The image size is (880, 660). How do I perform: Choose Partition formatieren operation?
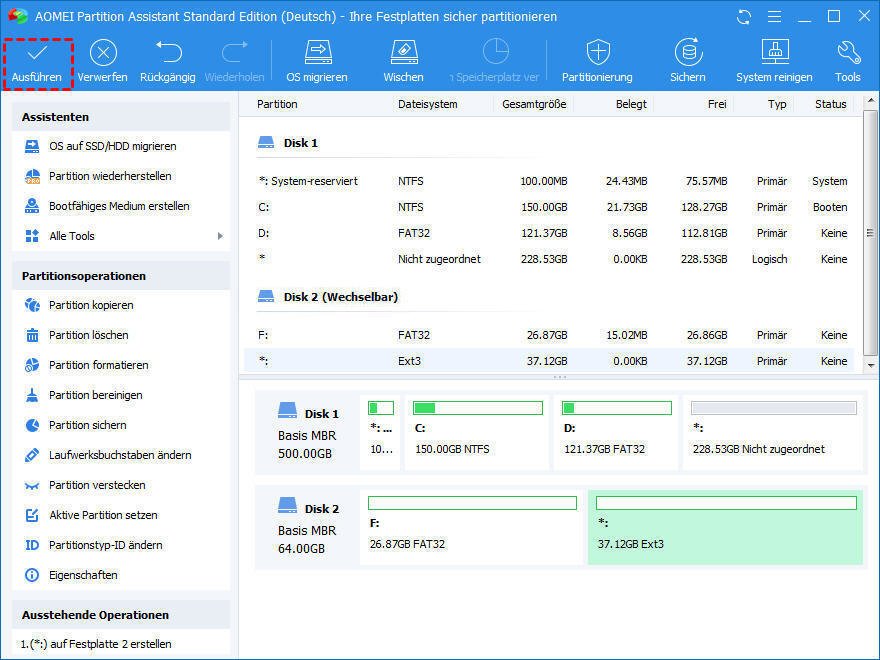98,365
